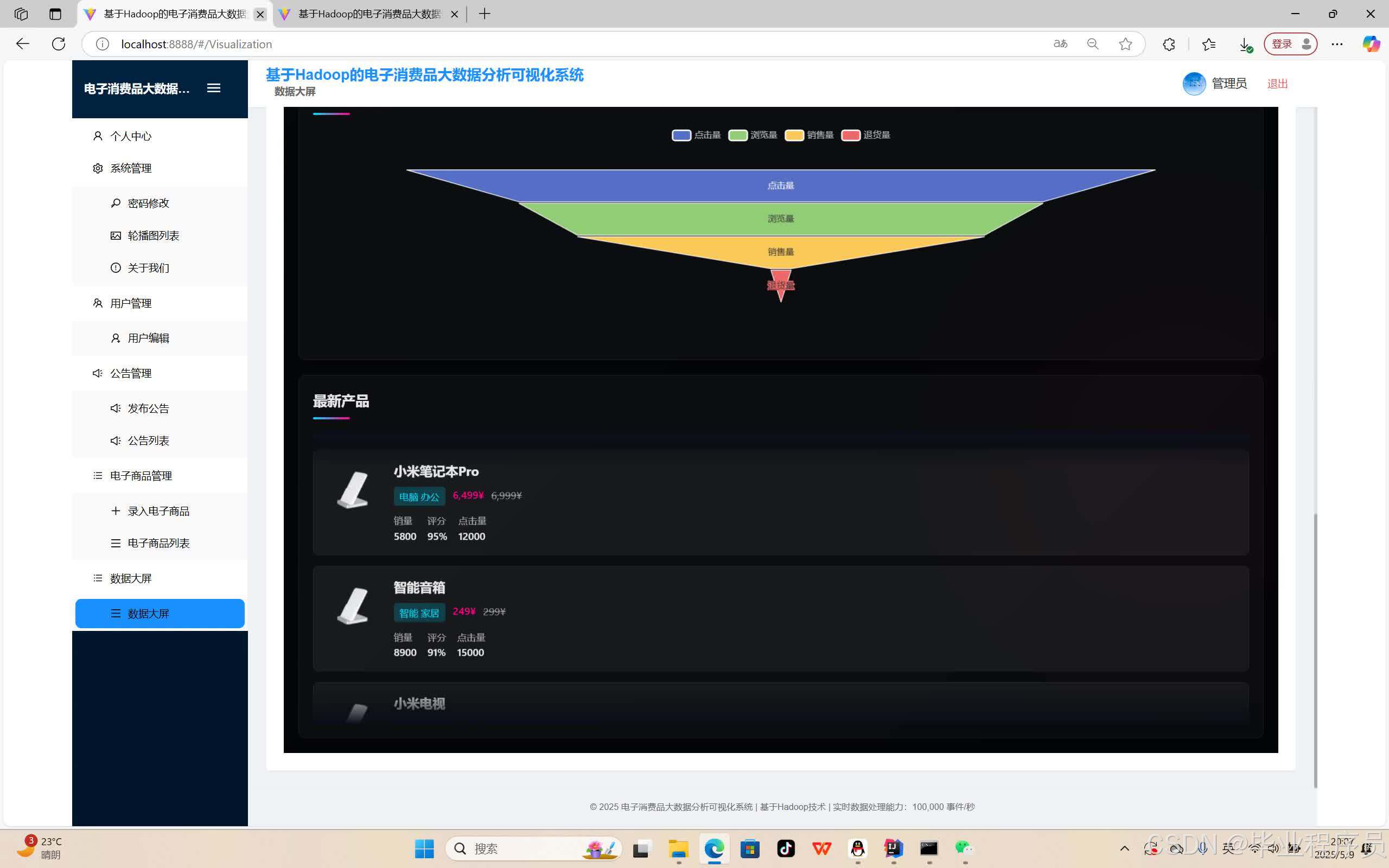Click the 小米电视 product title

pos(419,704)
